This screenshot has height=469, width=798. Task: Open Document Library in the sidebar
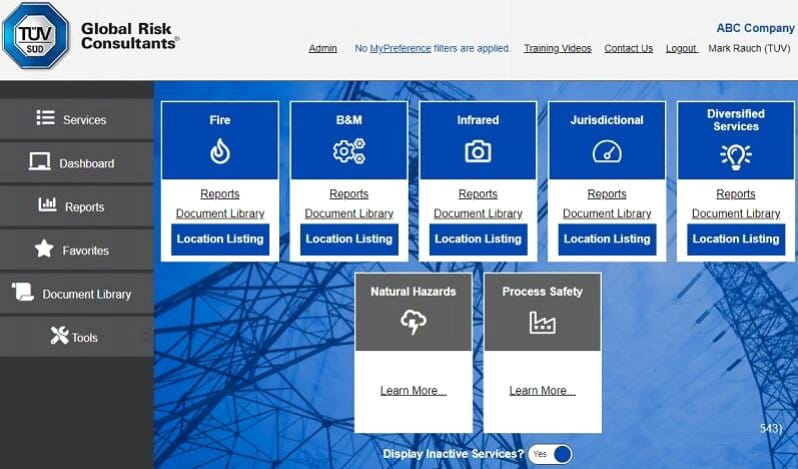pos(76,294)
